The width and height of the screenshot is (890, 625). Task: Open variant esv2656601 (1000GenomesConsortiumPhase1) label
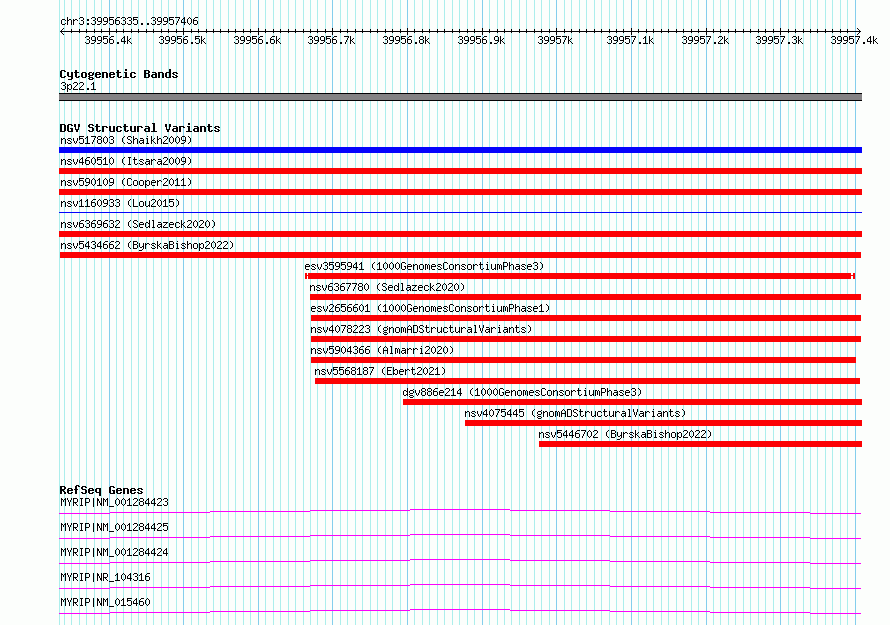tap(430, 308)
